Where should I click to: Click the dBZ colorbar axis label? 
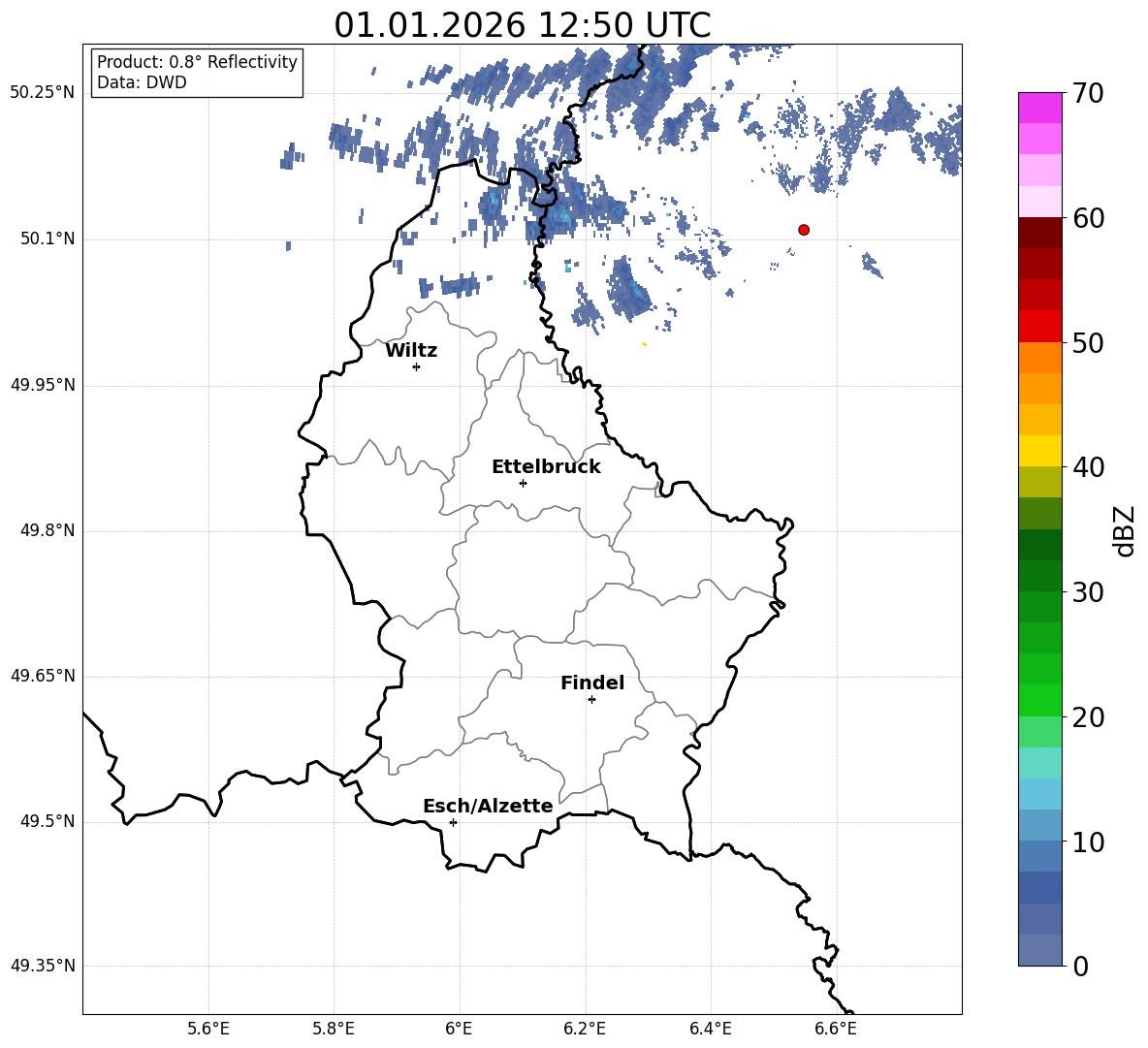pyautogui.click(x=1126, y=530)
